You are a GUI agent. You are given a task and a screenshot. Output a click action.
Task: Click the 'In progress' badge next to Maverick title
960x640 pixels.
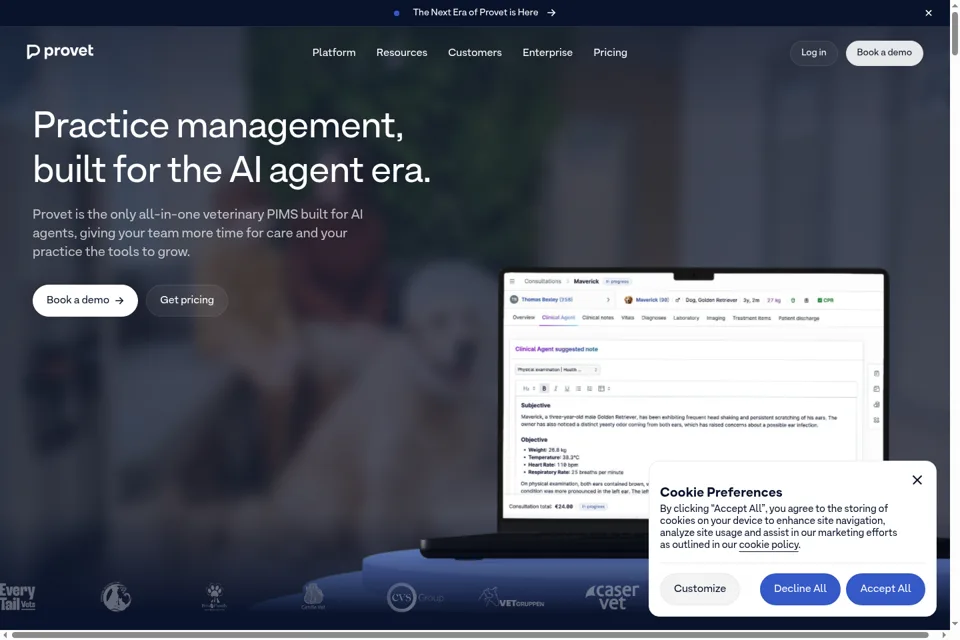[x=618, y=282]
